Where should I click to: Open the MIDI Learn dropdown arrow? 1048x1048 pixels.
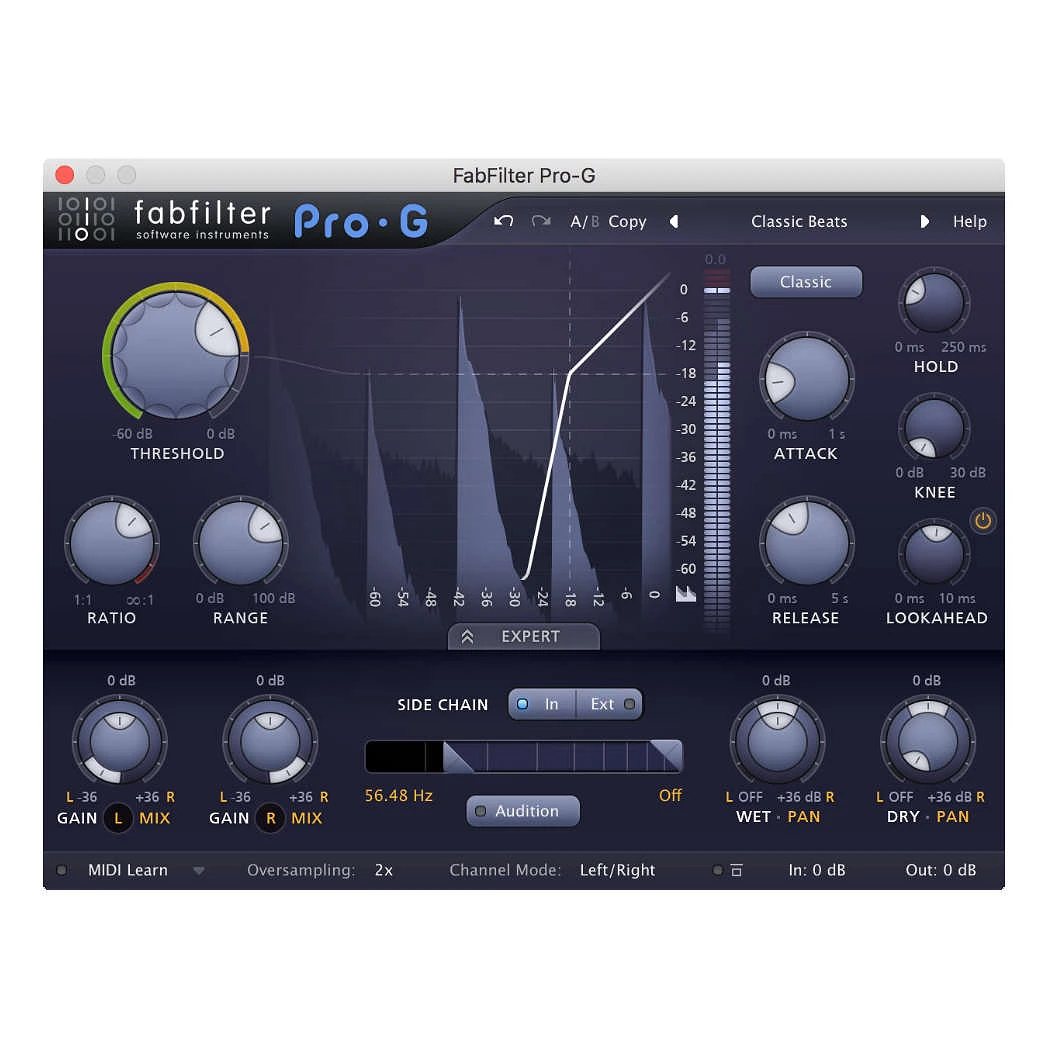click(199, 871)
